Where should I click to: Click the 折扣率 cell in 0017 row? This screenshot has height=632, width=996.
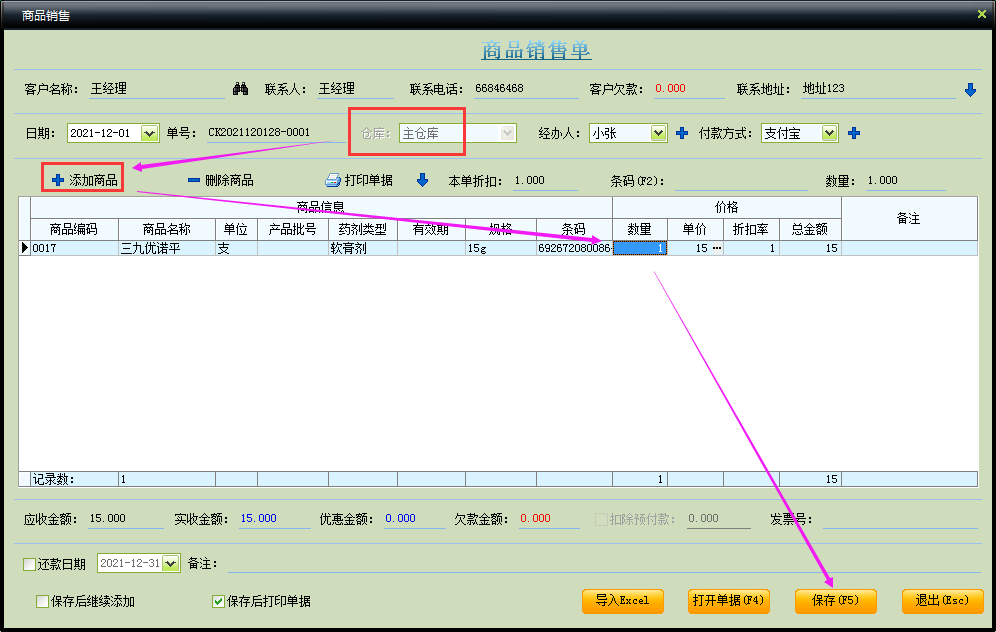(751, 248)
